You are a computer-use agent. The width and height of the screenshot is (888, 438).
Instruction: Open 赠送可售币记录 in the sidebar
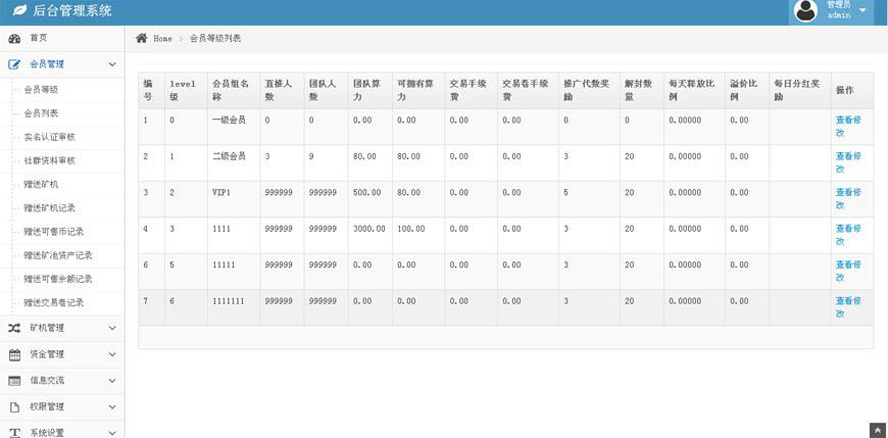(x=54, y=232)
